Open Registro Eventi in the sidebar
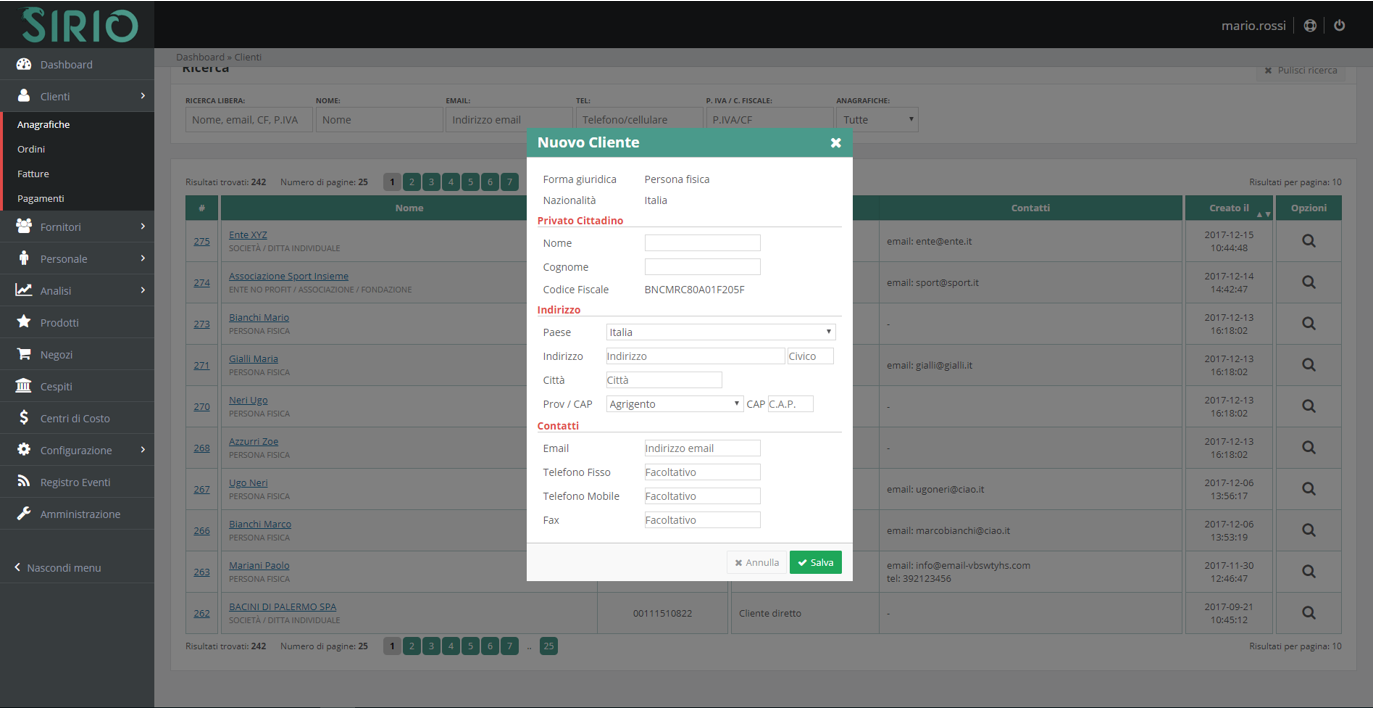The width and height of the screenshot is (1373, 710). [75, 482]
